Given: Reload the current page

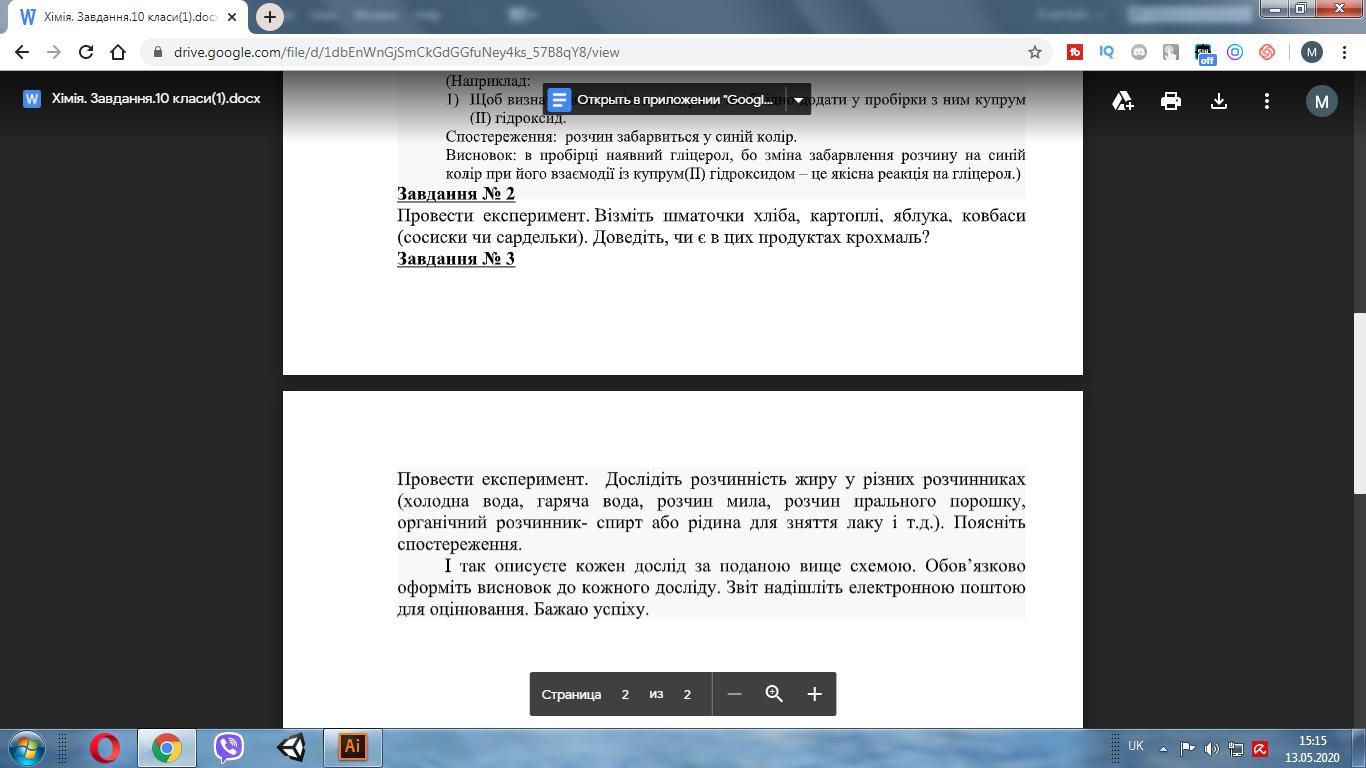Looking at the screenshot, I should point(86,52).
